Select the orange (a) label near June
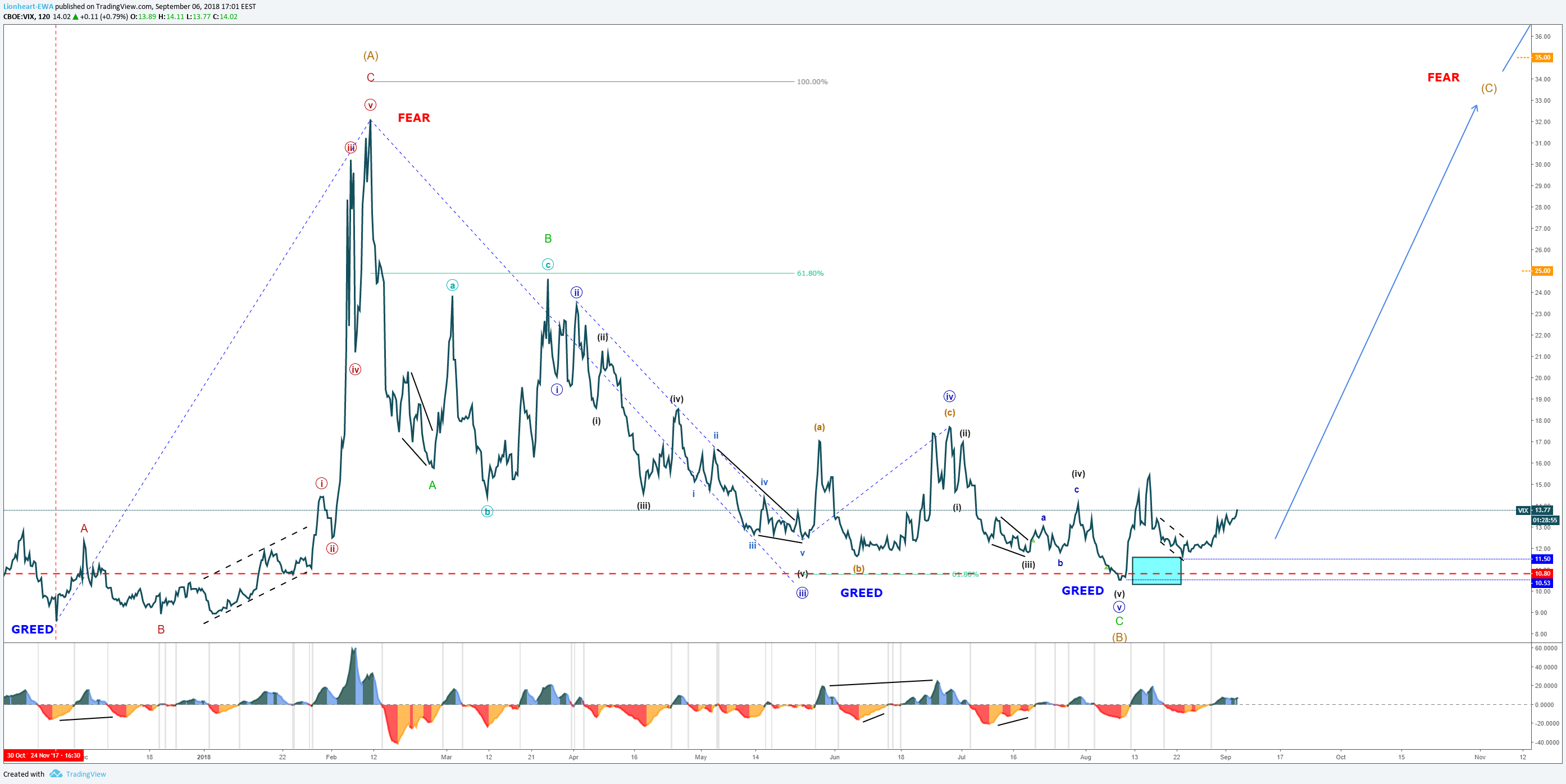This screenshot has width=1566, height=784. (x=820, y=427)
